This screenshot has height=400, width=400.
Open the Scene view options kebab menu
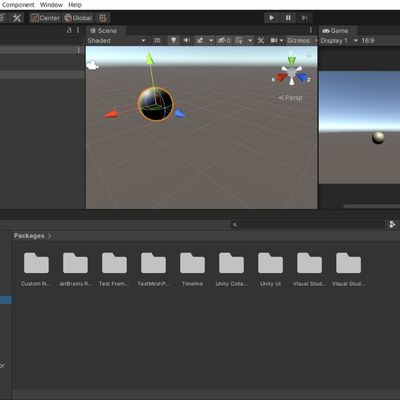[x=311, y=30]
